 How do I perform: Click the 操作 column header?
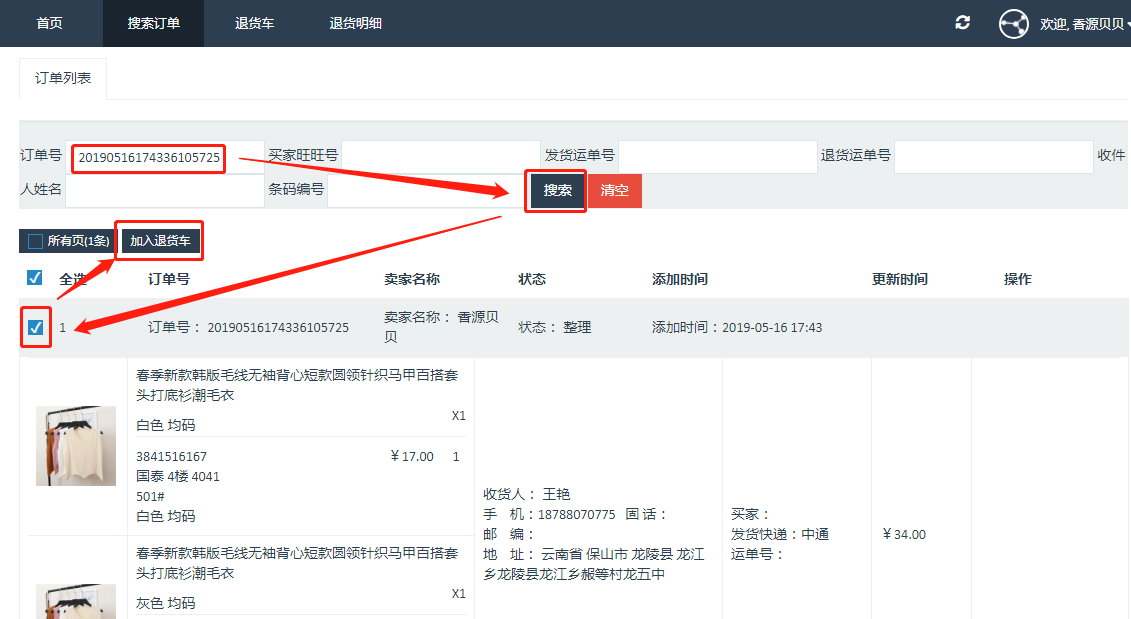pyautogui.click(x=1018, y=279)
